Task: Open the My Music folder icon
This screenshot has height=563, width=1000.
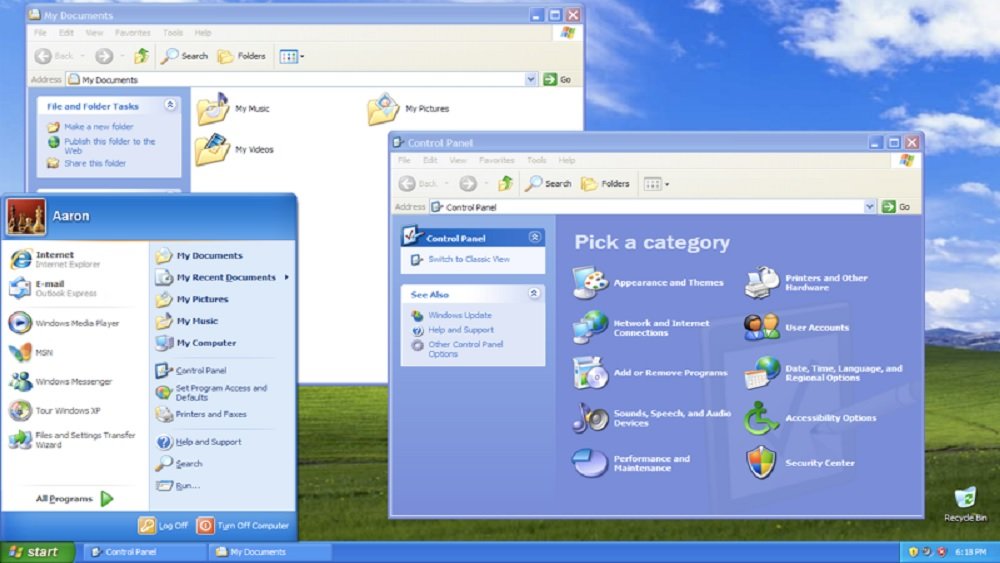Action: (213, 109)
